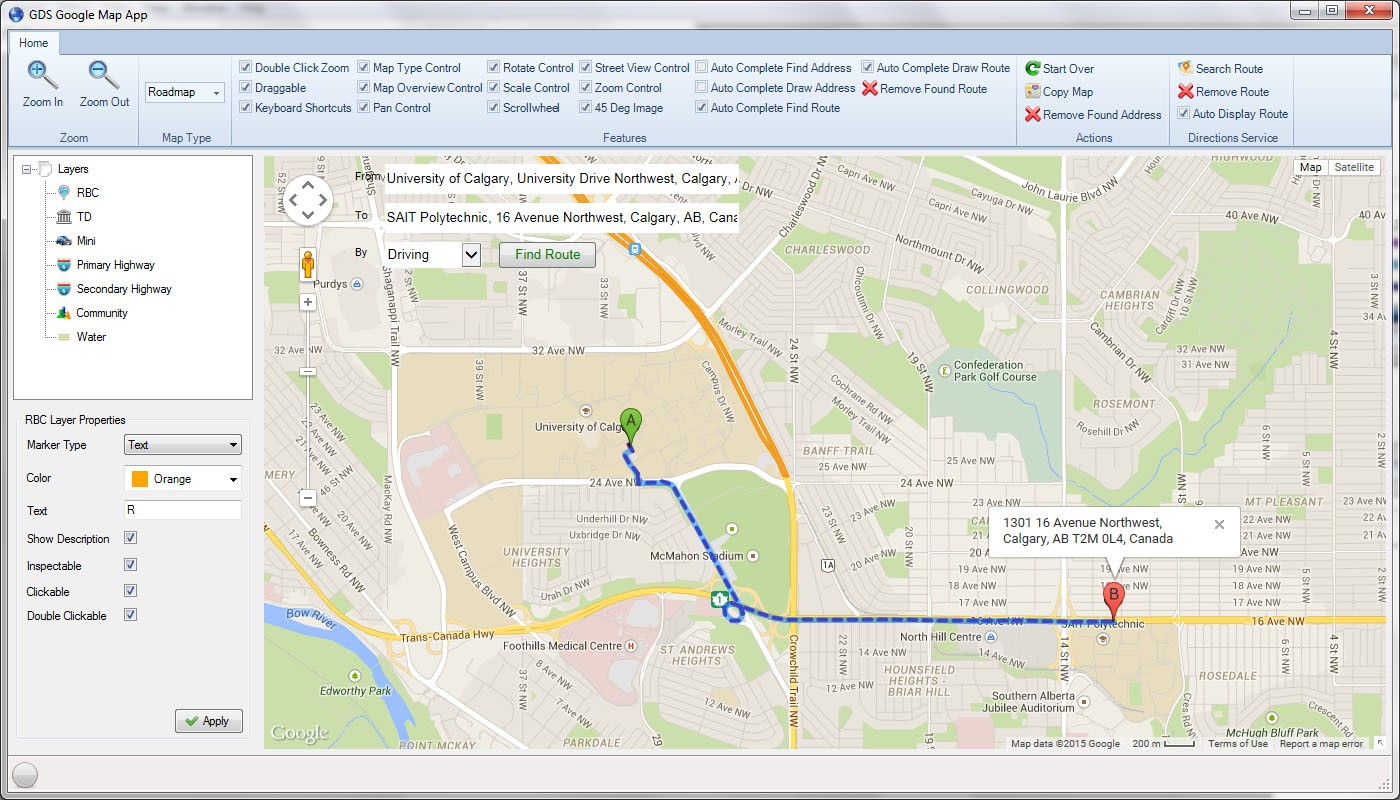1400x800 pixels.
Task: Click the Start Over green arrow icon
Action: coord(1033,69)
